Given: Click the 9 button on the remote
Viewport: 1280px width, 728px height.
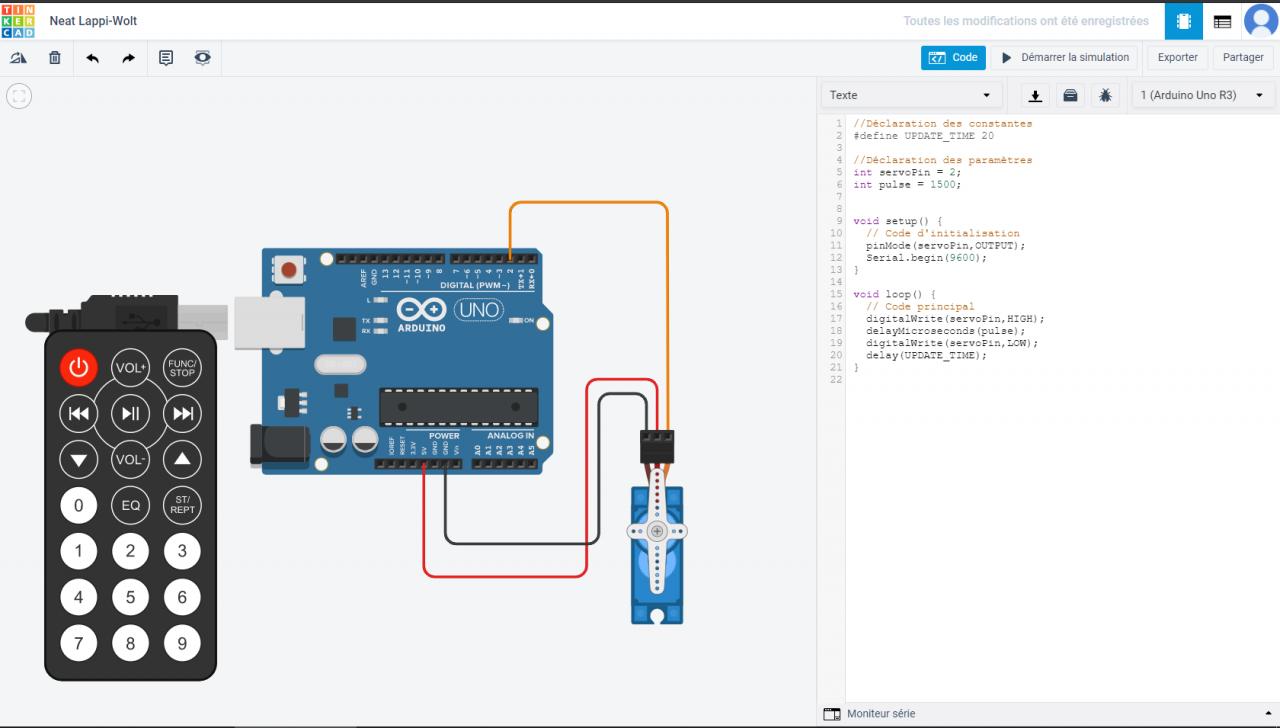Looking at the screenshot, I should pyautogui.click(x=182, y=643).
